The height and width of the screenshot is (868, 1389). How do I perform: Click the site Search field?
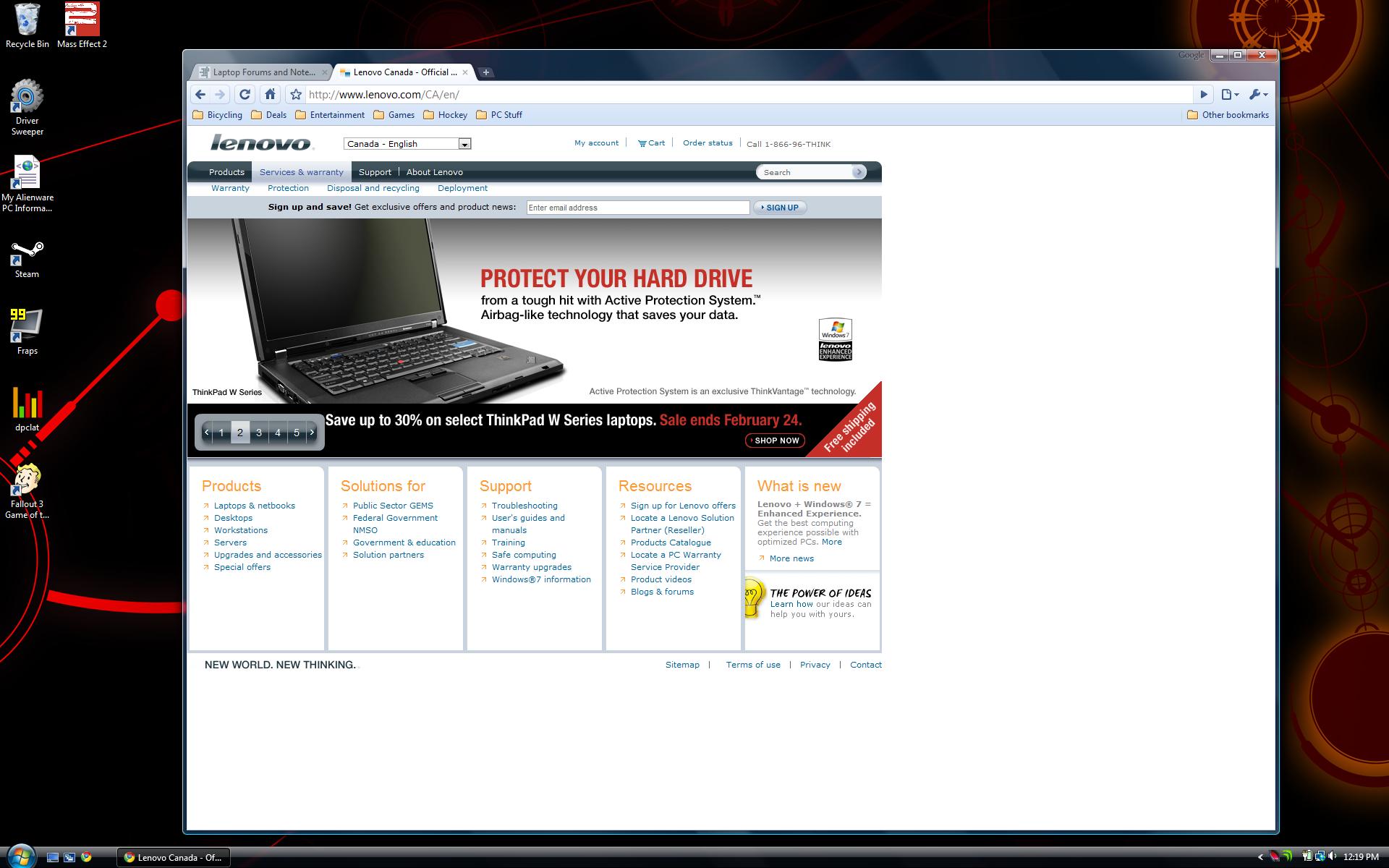pos(804,172)
